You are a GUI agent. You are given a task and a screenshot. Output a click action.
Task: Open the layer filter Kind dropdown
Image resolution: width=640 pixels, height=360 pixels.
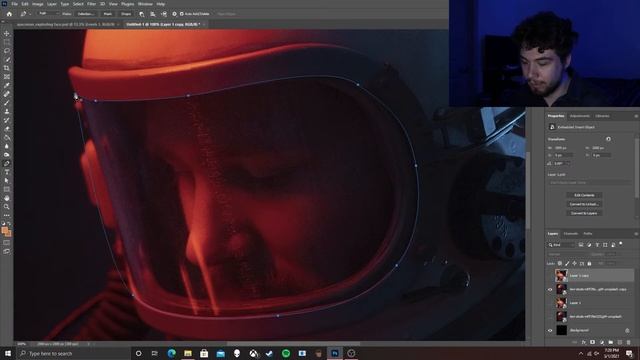[561, 245]
